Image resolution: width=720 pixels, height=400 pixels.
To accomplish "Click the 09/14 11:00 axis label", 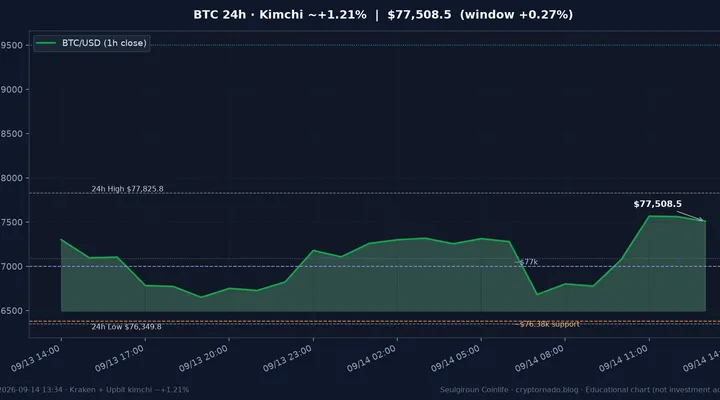I will tap(624, 358).
